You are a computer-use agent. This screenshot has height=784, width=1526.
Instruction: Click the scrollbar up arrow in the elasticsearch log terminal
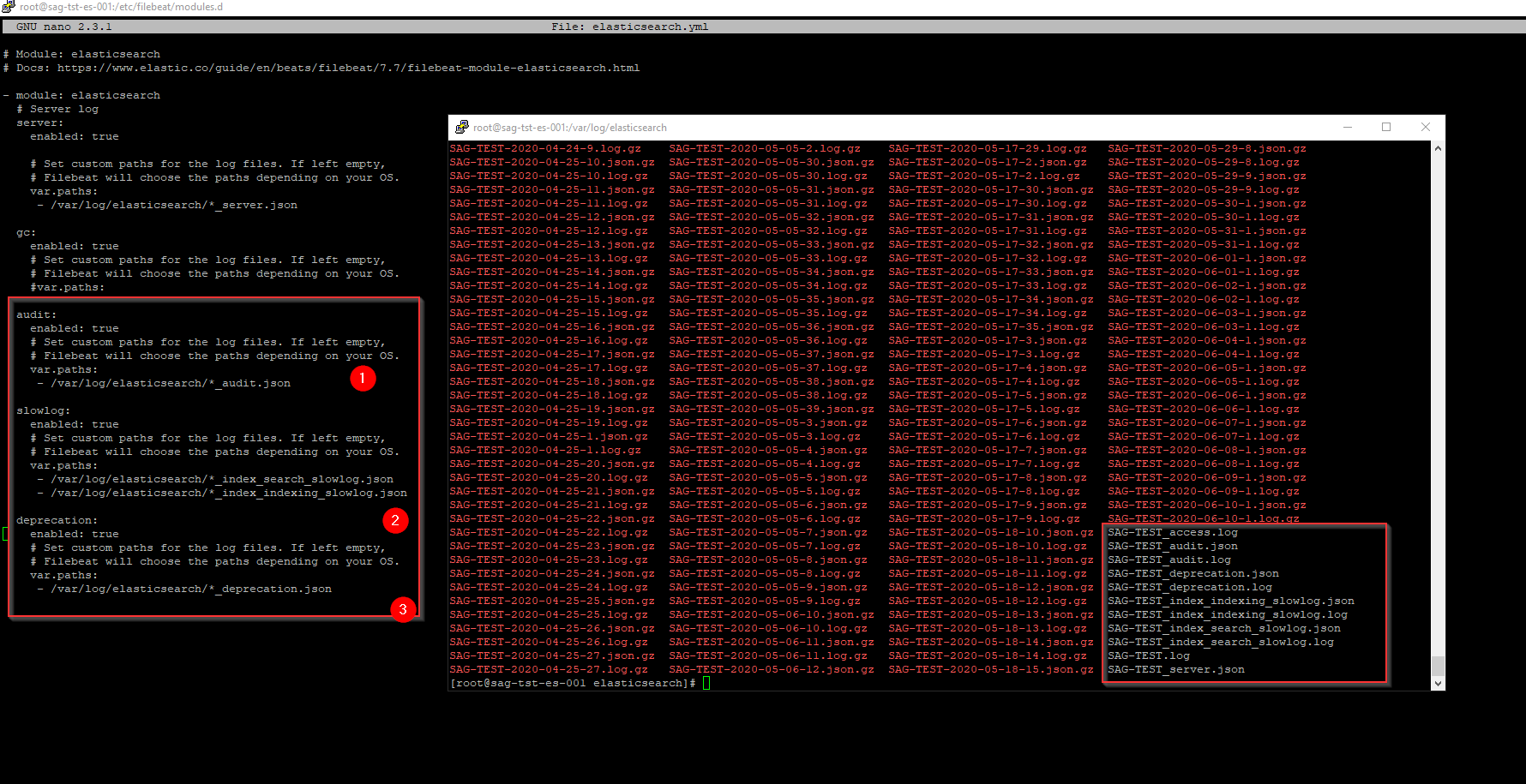[1438, 148]
